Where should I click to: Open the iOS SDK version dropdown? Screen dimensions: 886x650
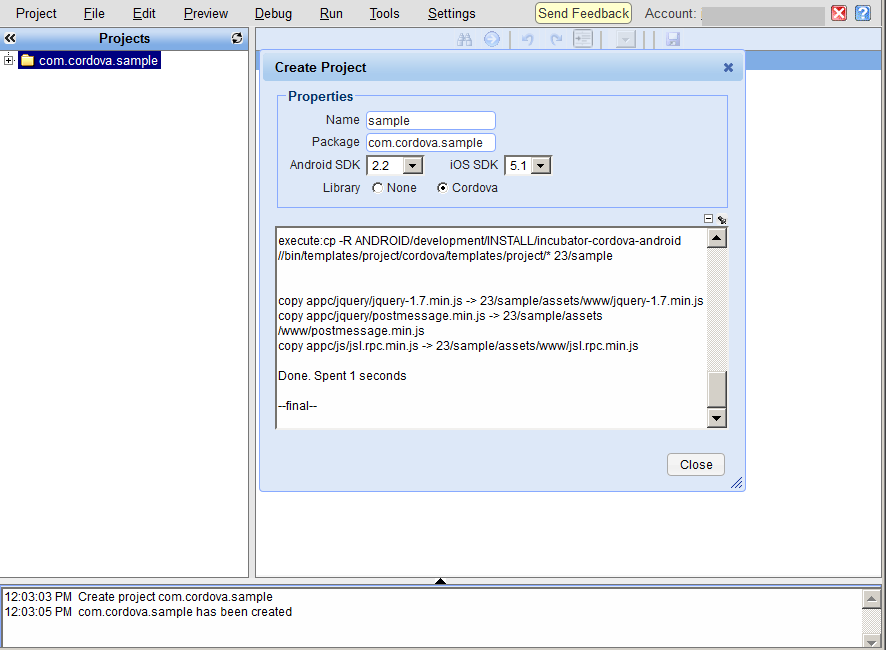pos(541,166)
